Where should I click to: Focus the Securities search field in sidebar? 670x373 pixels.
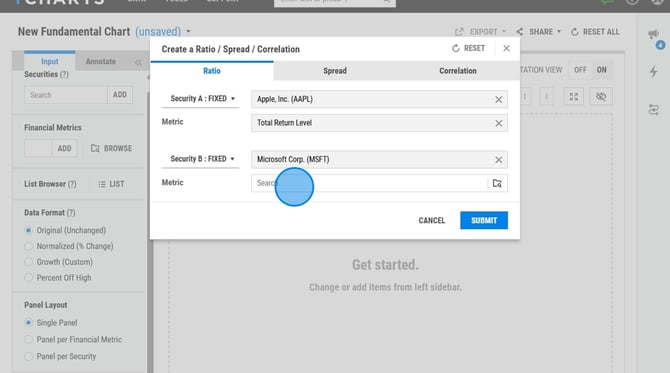(66, 95)
